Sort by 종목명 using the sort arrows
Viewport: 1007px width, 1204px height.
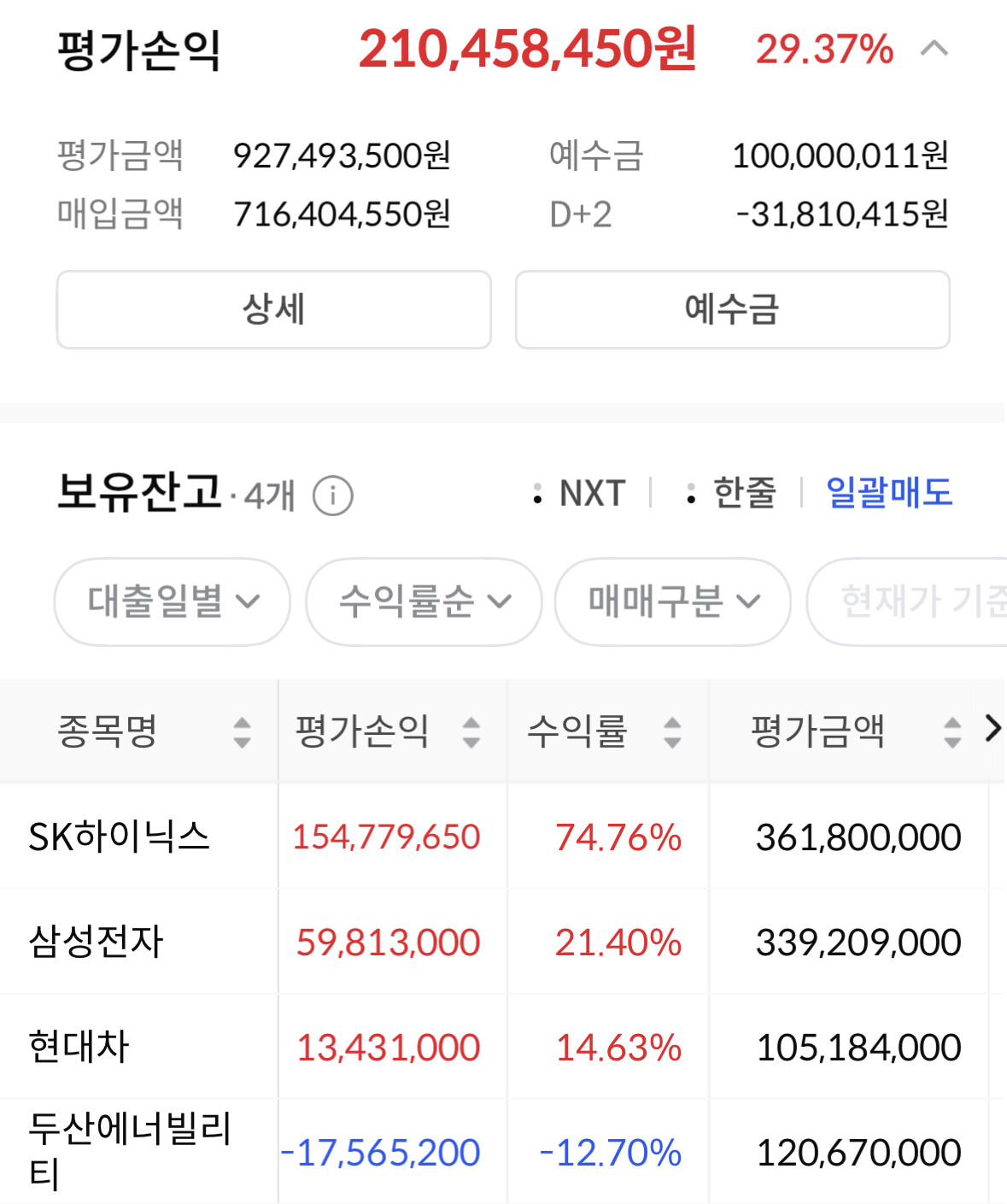pyautogui.click(x=242, y=732)
